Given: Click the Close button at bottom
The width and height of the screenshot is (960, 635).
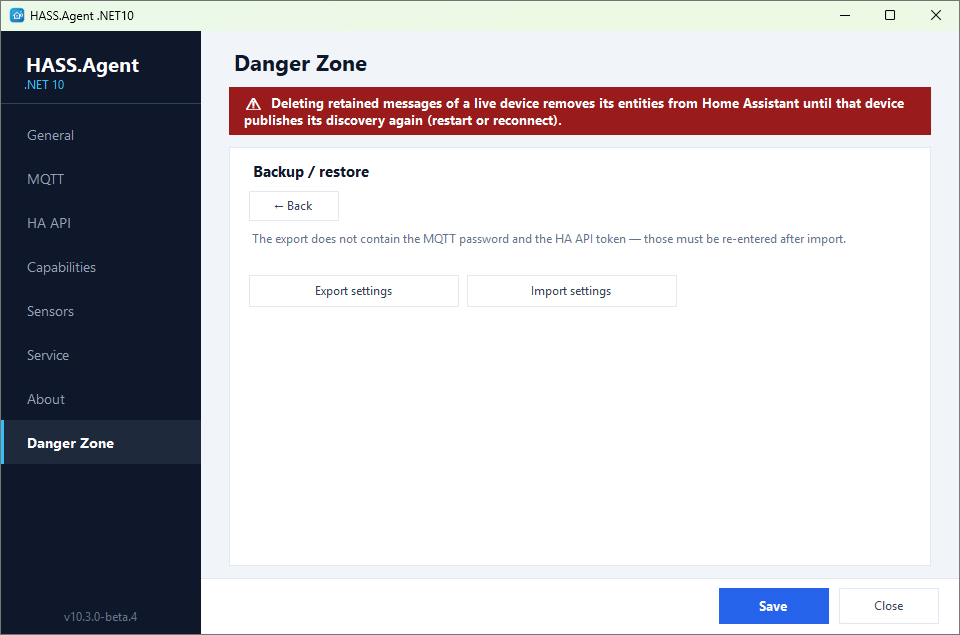Looking at the screenshot, I should pyautogui.click(x=889, y=606).
